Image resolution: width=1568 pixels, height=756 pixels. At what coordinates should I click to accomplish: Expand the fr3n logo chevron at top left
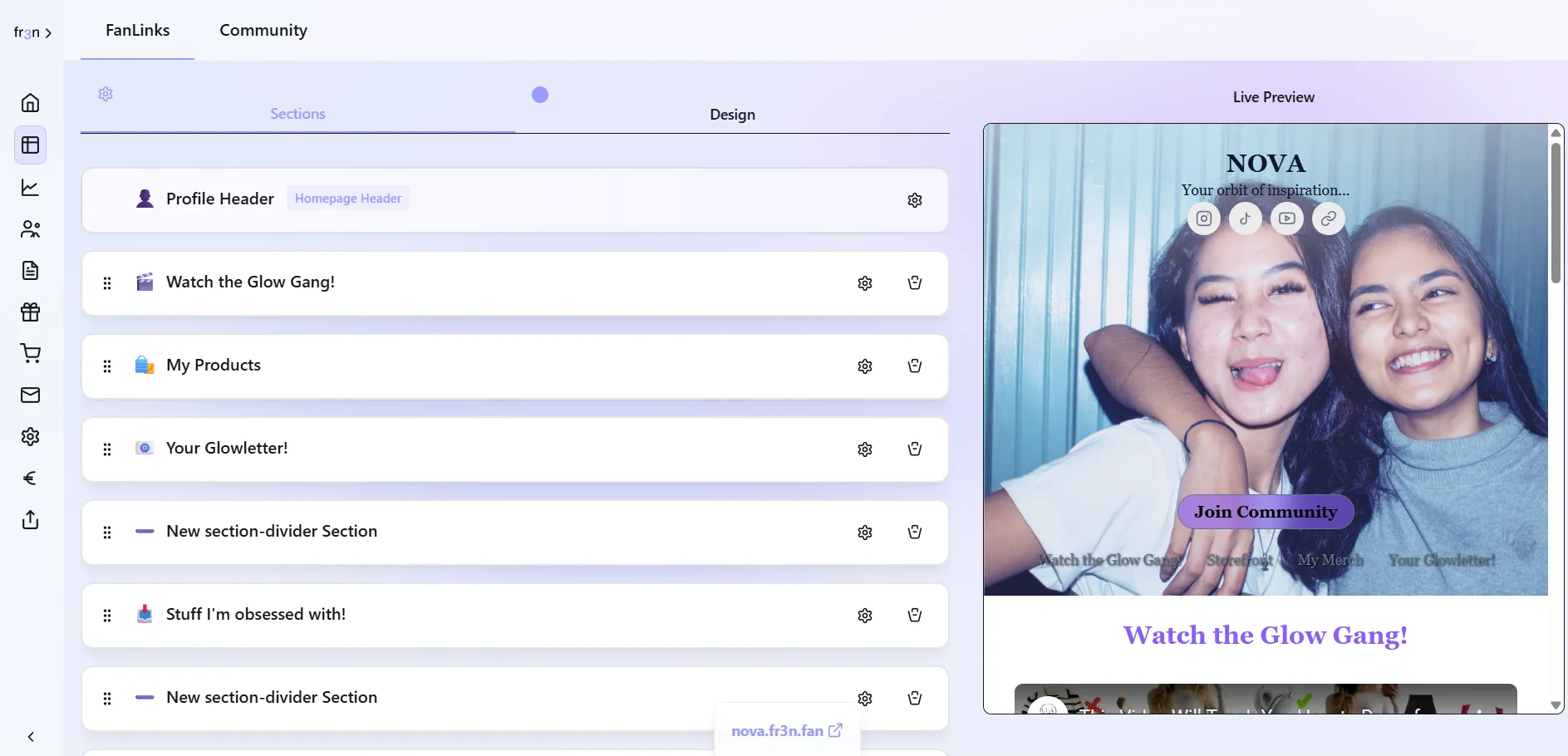(x=48, y=32)
